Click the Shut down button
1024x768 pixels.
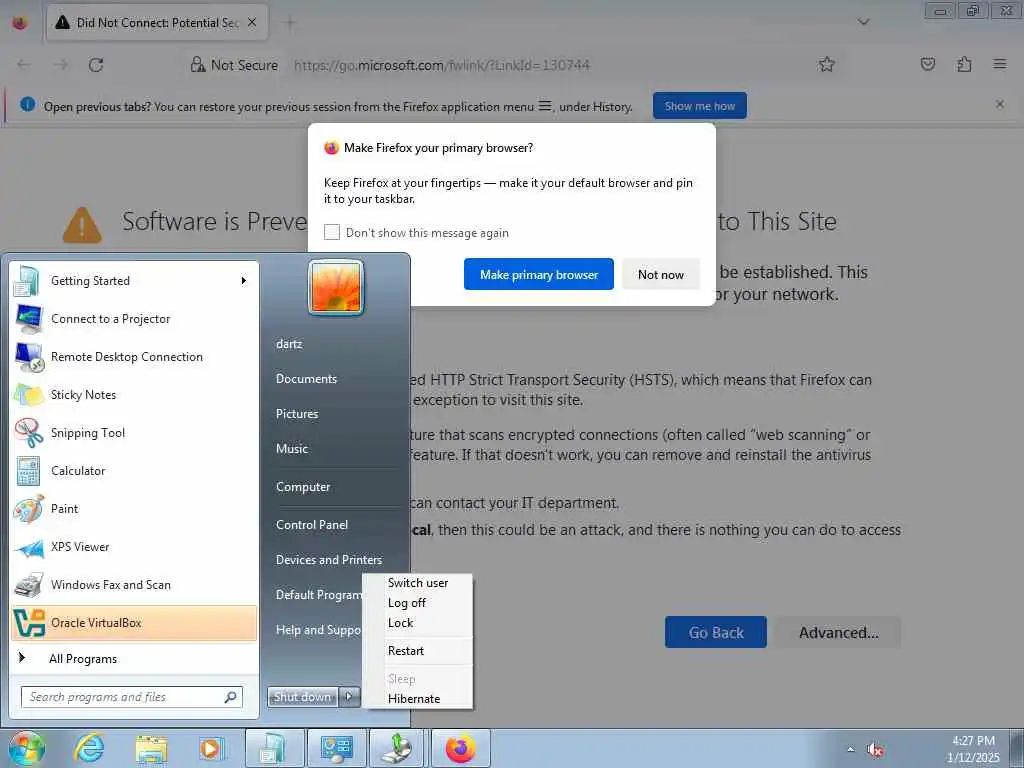[x=302, y=697]
